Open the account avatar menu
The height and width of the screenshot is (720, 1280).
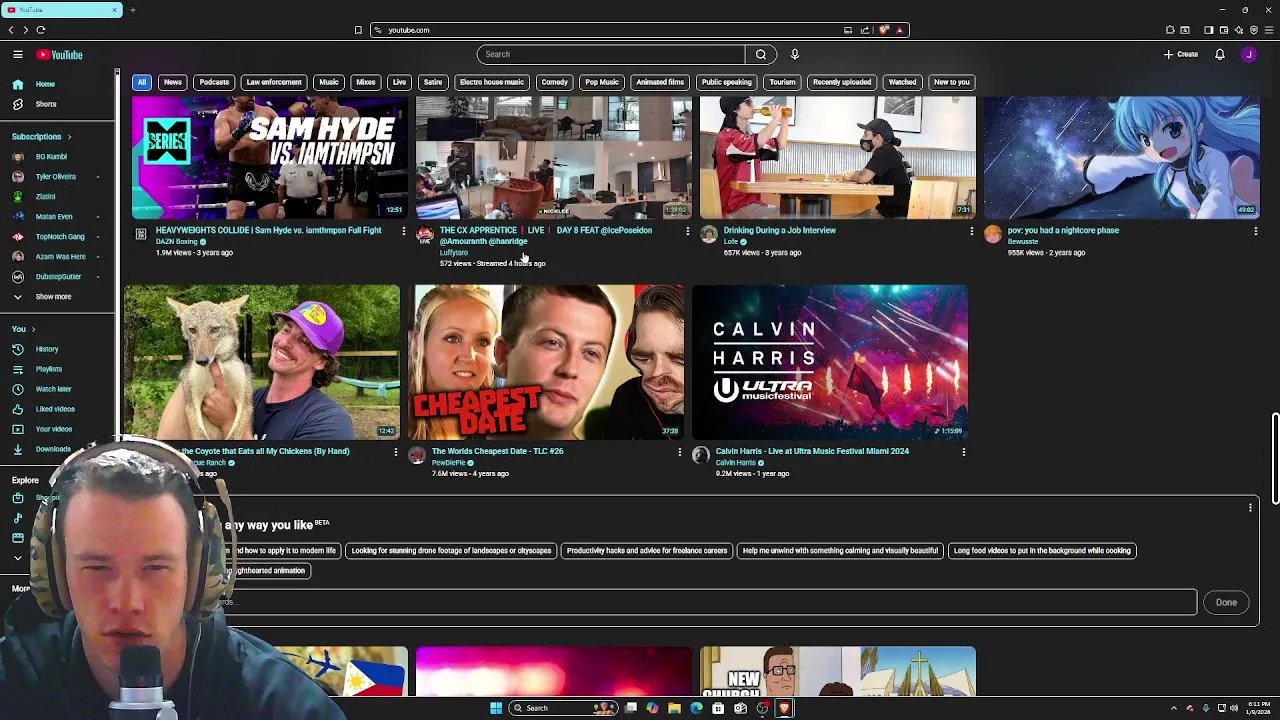point(1249,54)
